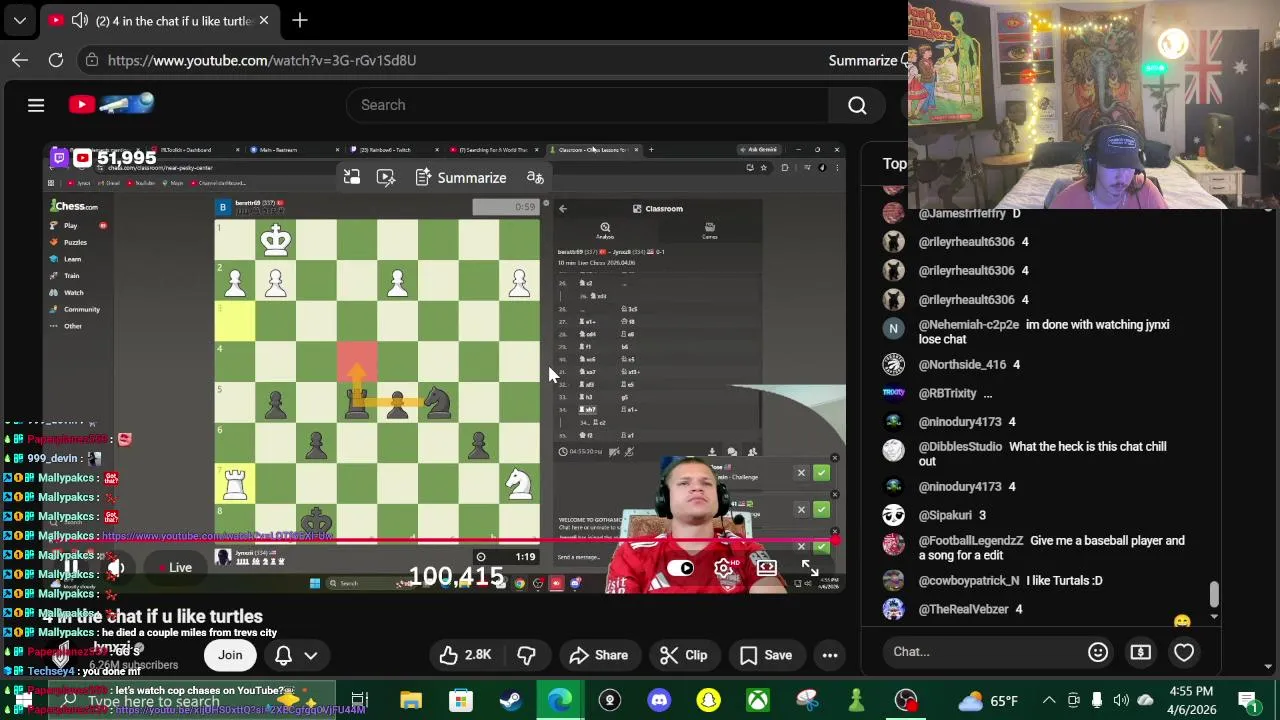This screenshot has height=720, width=1280.
Task: Open Task View on the taskbar
Action: 360,700
